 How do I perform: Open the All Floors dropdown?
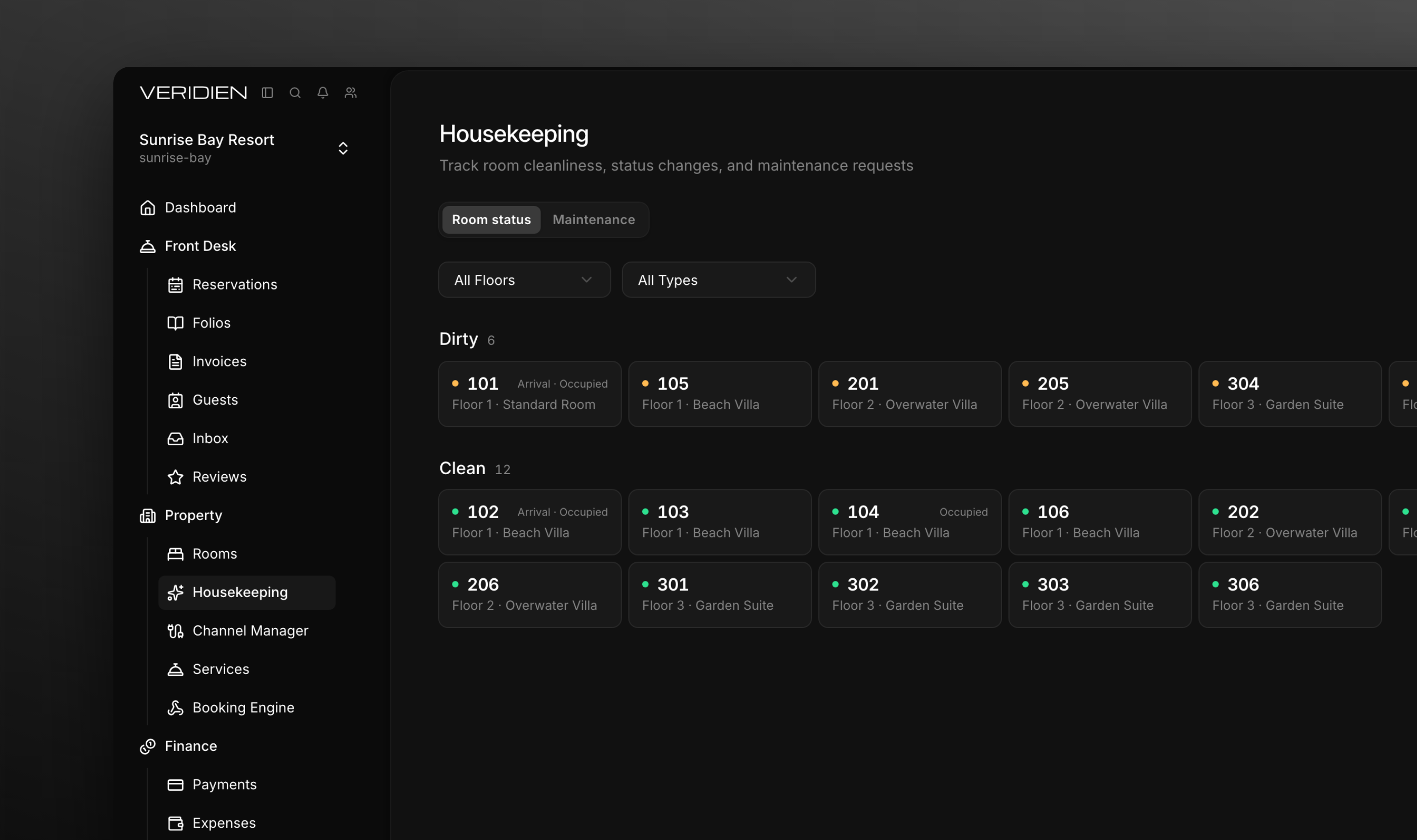pyautogui.click(x=524, y=280)
